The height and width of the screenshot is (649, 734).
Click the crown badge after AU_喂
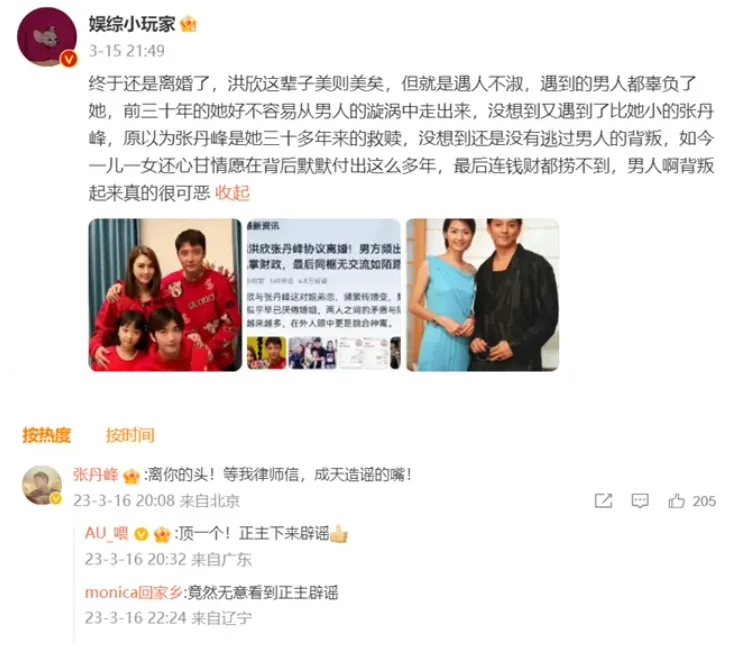pyautogui.click(x=162, y=534)
